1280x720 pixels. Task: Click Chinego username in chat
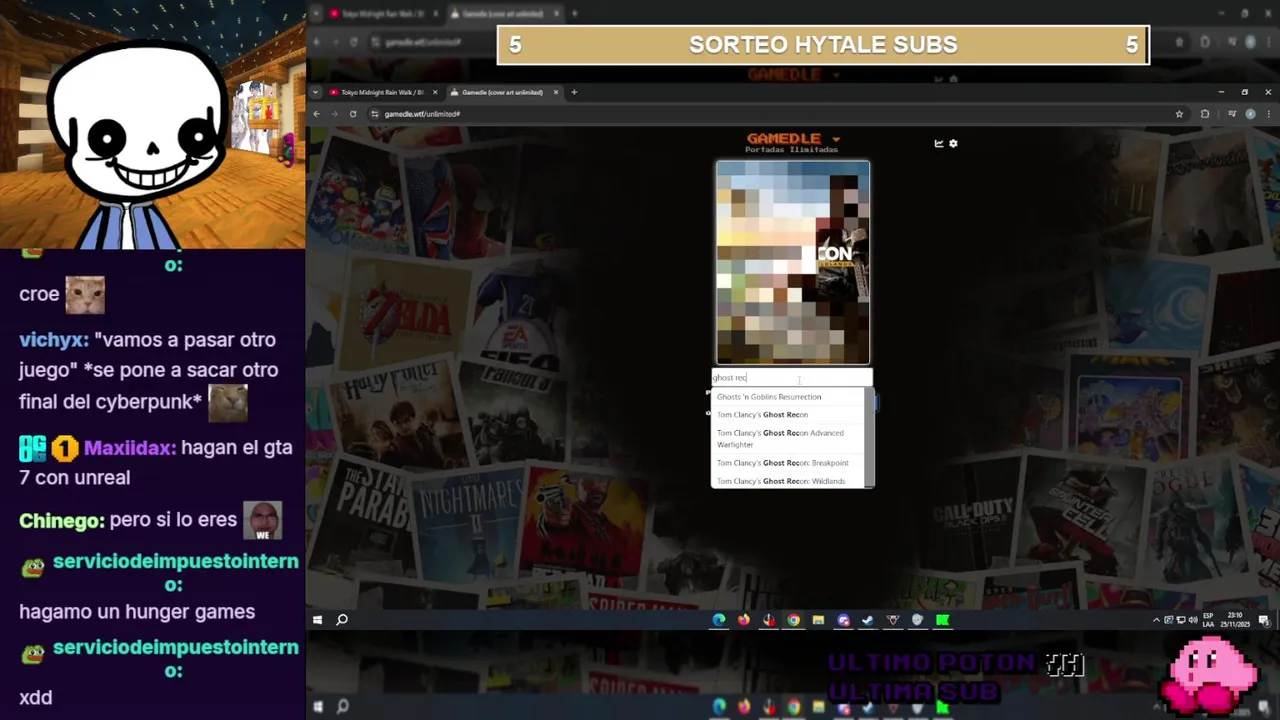pyautogui.click(x=60, y=520)
